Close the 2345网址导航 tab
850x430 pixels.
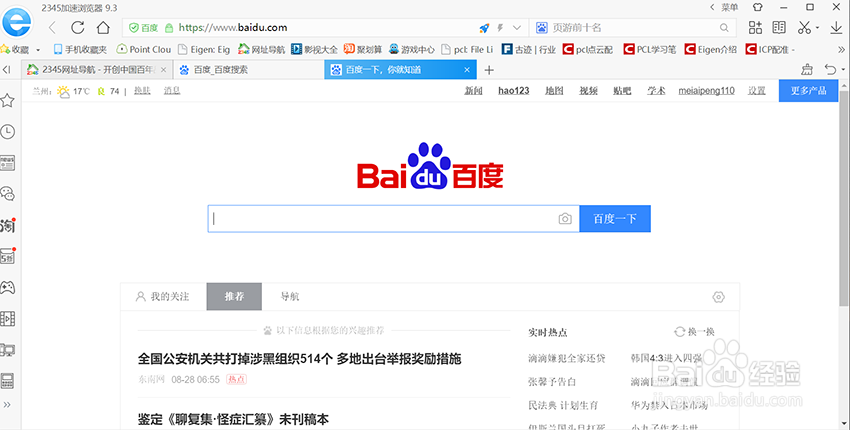coord(164,69)
